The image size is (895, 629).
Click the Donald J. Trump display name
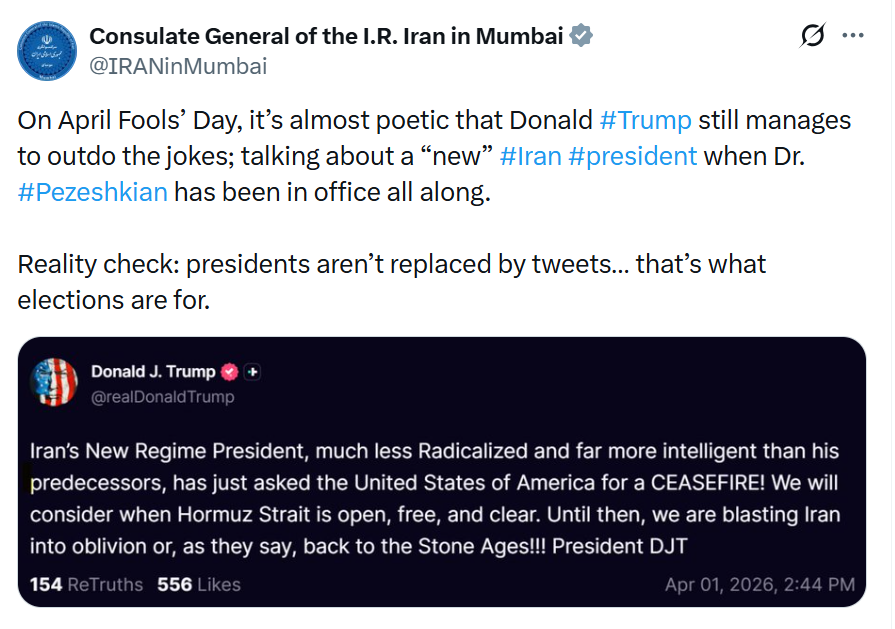click(x=153, y=372)
